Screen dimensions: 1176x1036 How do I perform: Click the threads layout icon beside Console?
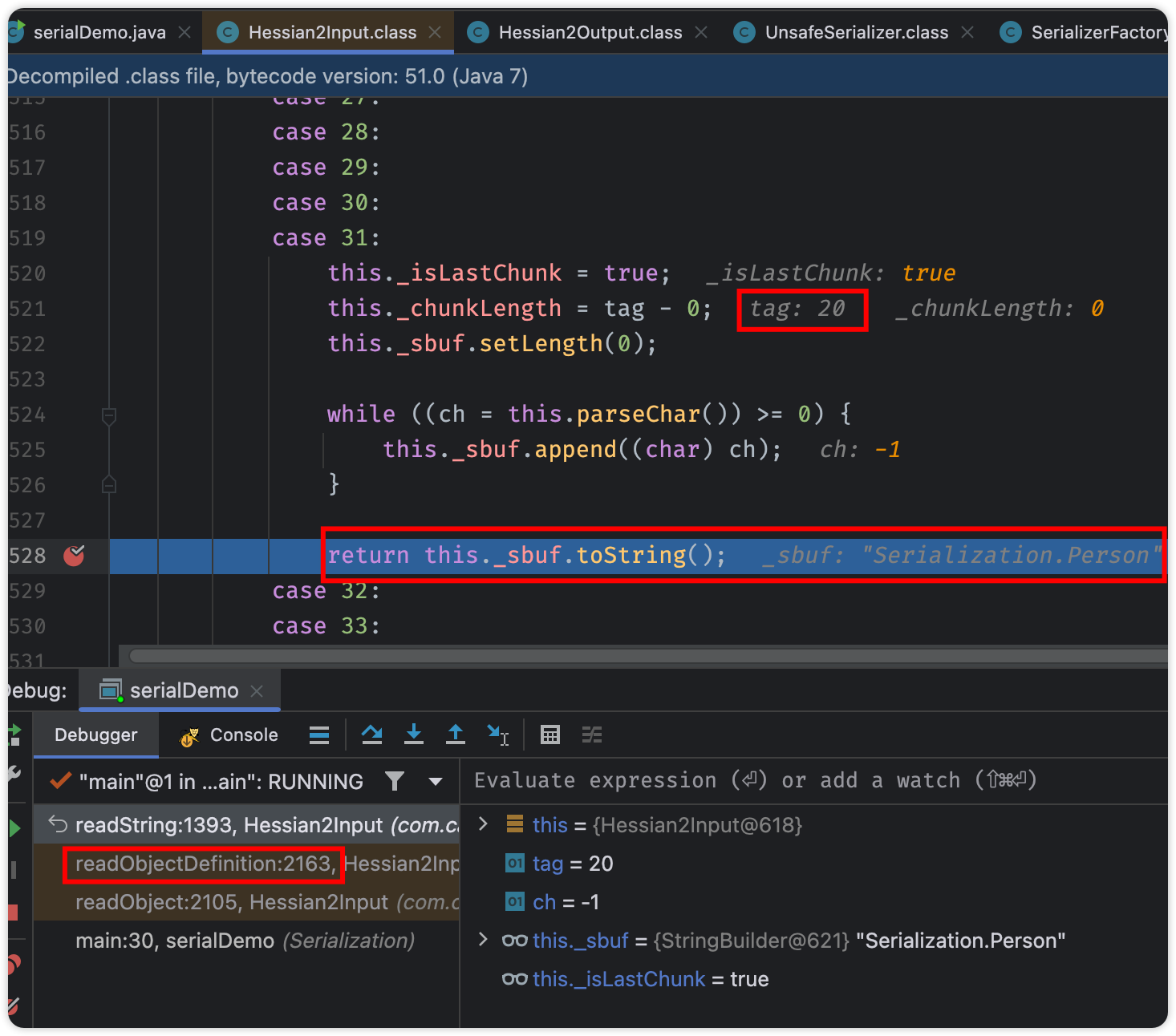[319, 735]
